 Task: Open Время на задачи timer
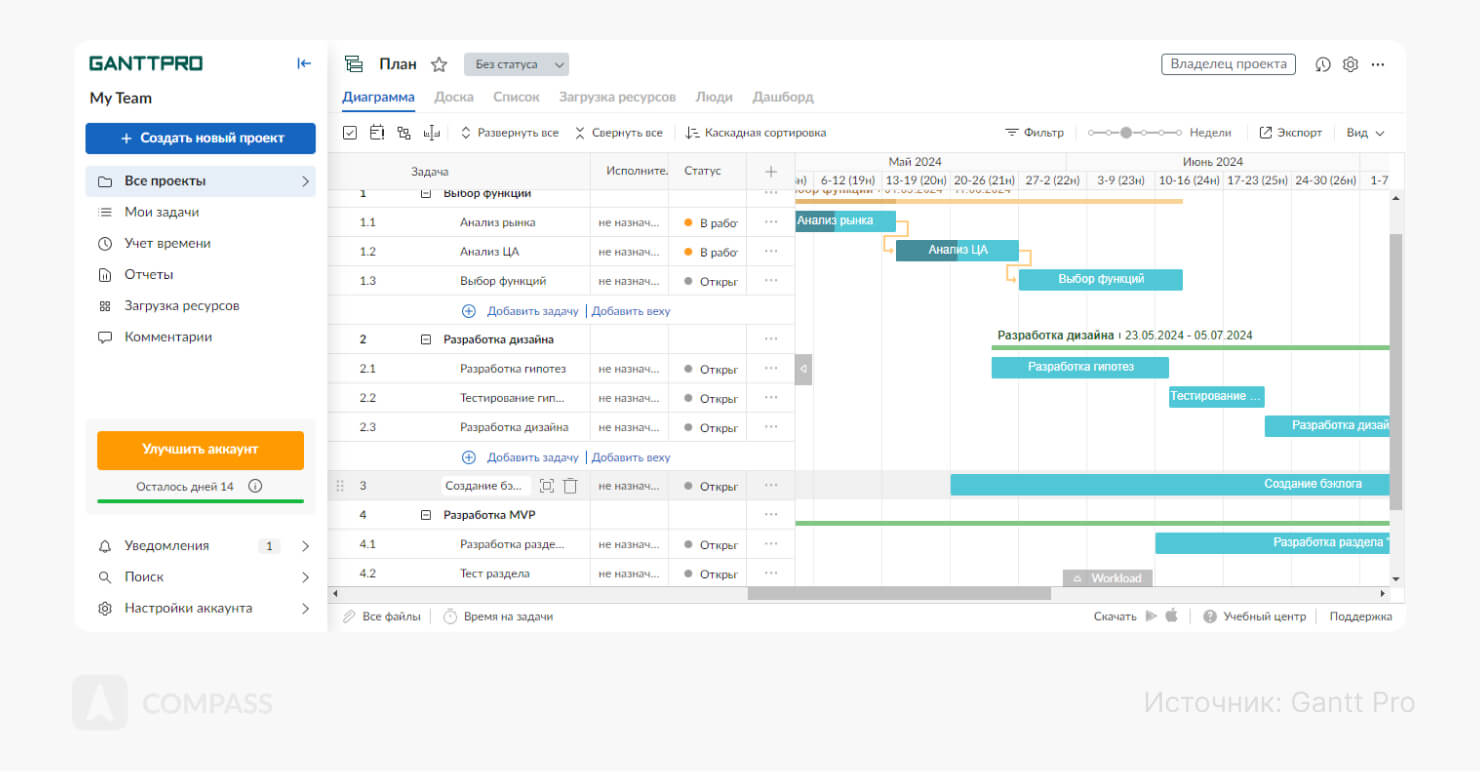[498, 617]
